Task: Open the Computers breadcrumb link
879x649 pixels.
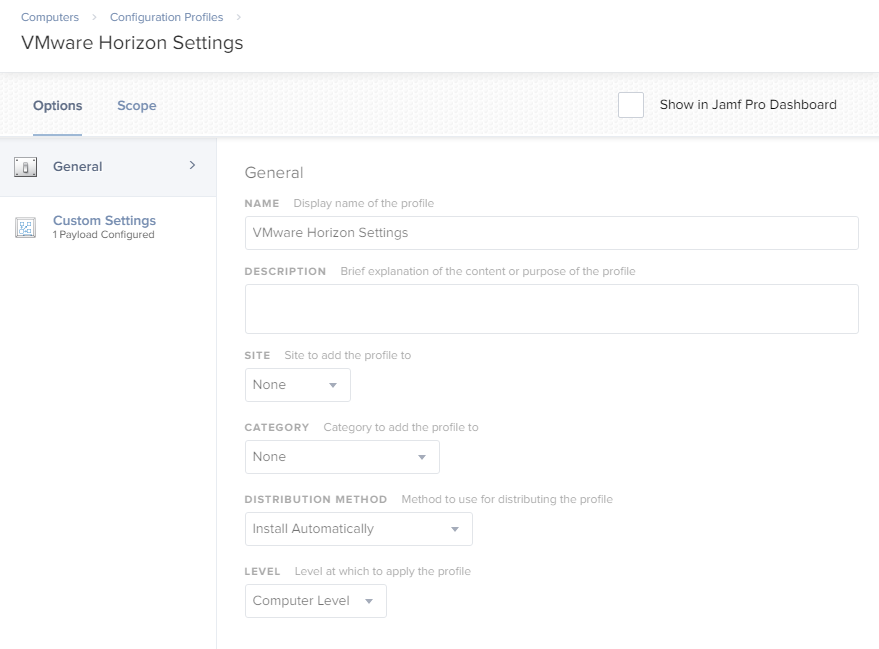Action: 50,17
